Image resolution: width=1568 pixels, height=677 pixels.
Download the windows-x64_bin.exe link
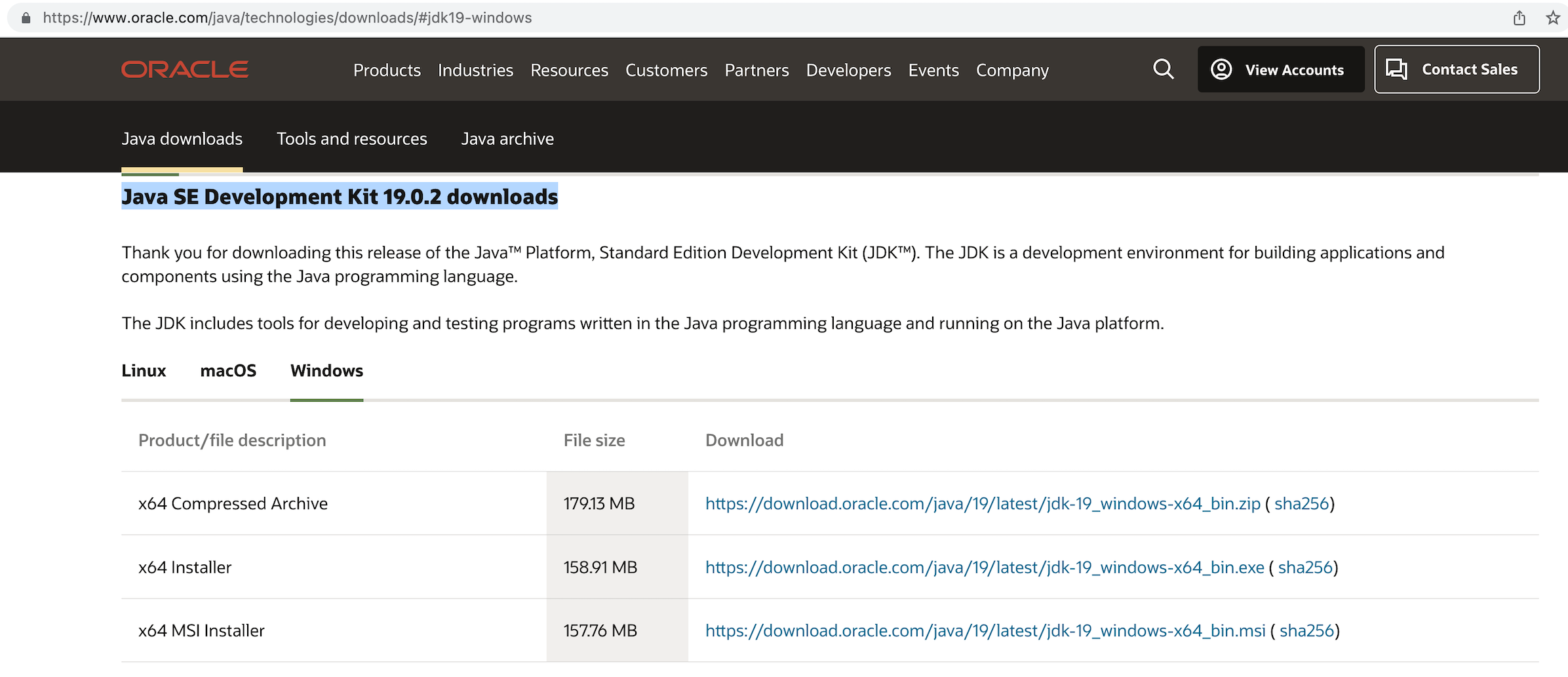pos(985,567)
